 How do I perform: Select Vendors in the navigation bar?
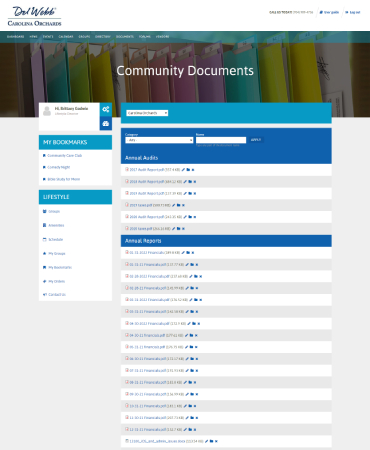tap(162, 36)
